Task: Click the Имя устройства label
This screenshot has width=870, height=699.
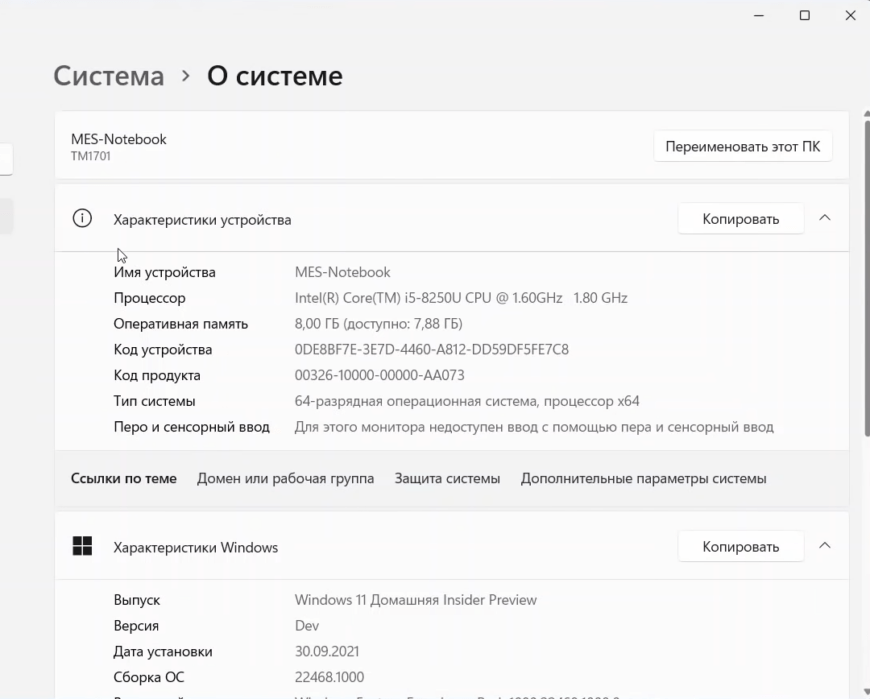Action: click(164, 272)
